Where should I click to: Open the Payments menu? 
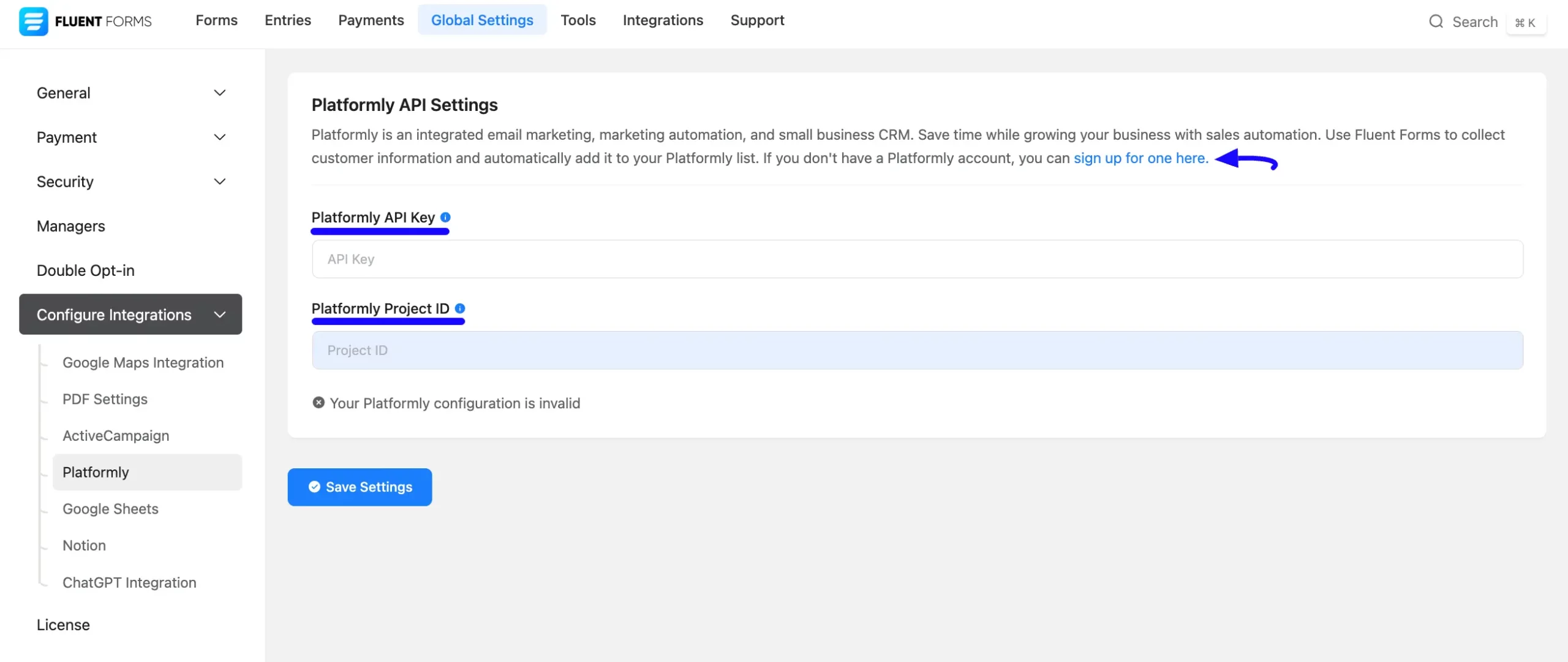coord(371,20)
